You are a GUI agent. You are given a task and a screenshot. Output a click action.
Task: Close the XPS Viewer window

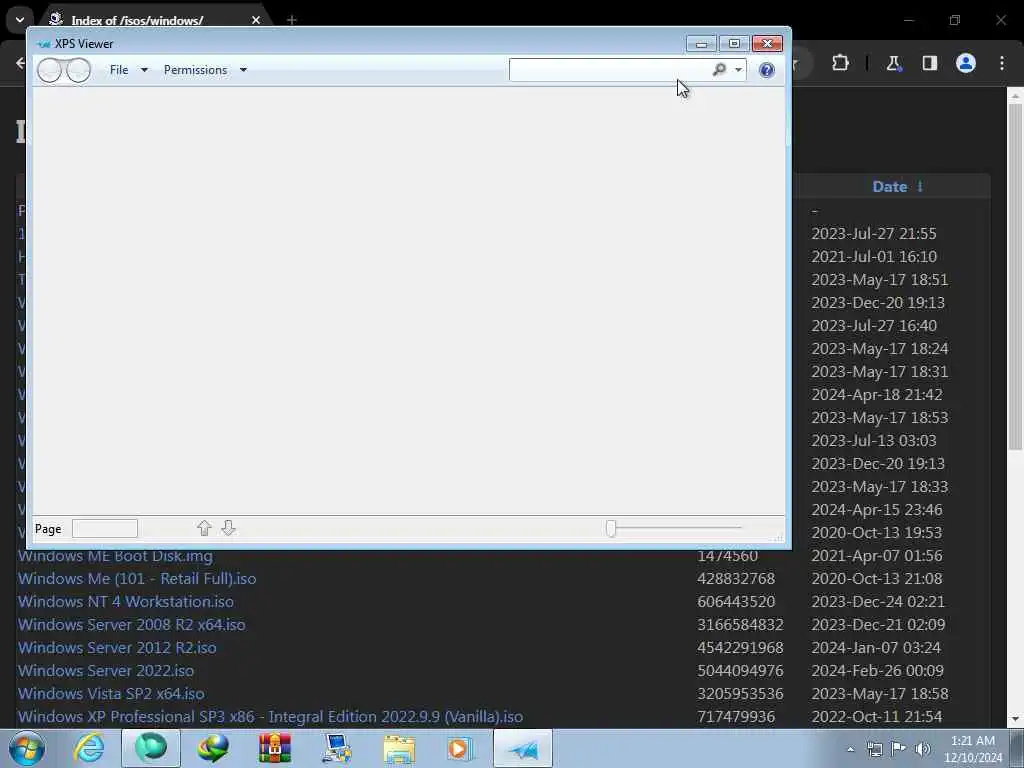tap(767, 44)
